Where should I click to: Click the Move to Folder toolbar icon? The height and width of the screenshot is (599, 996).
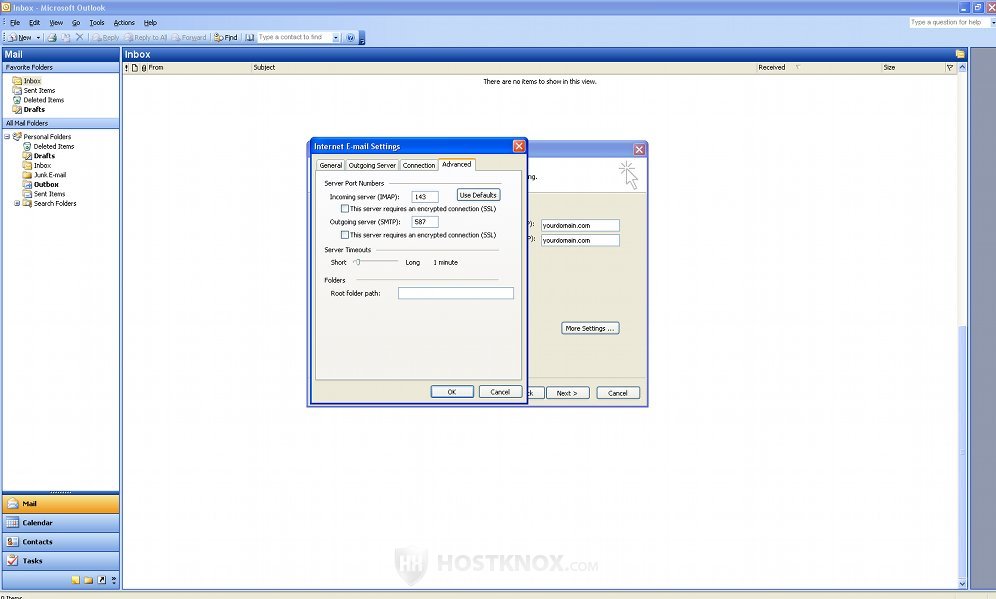coord(65,37)
